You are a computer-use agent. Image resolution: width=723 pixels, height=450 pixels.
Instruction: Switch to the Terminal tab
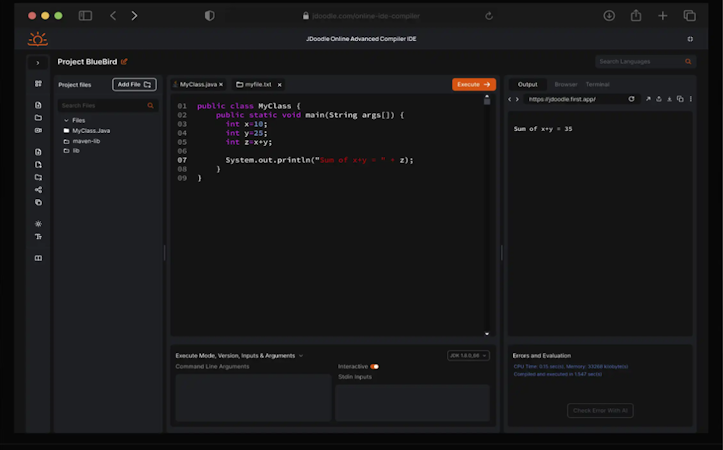coord(597,85)
